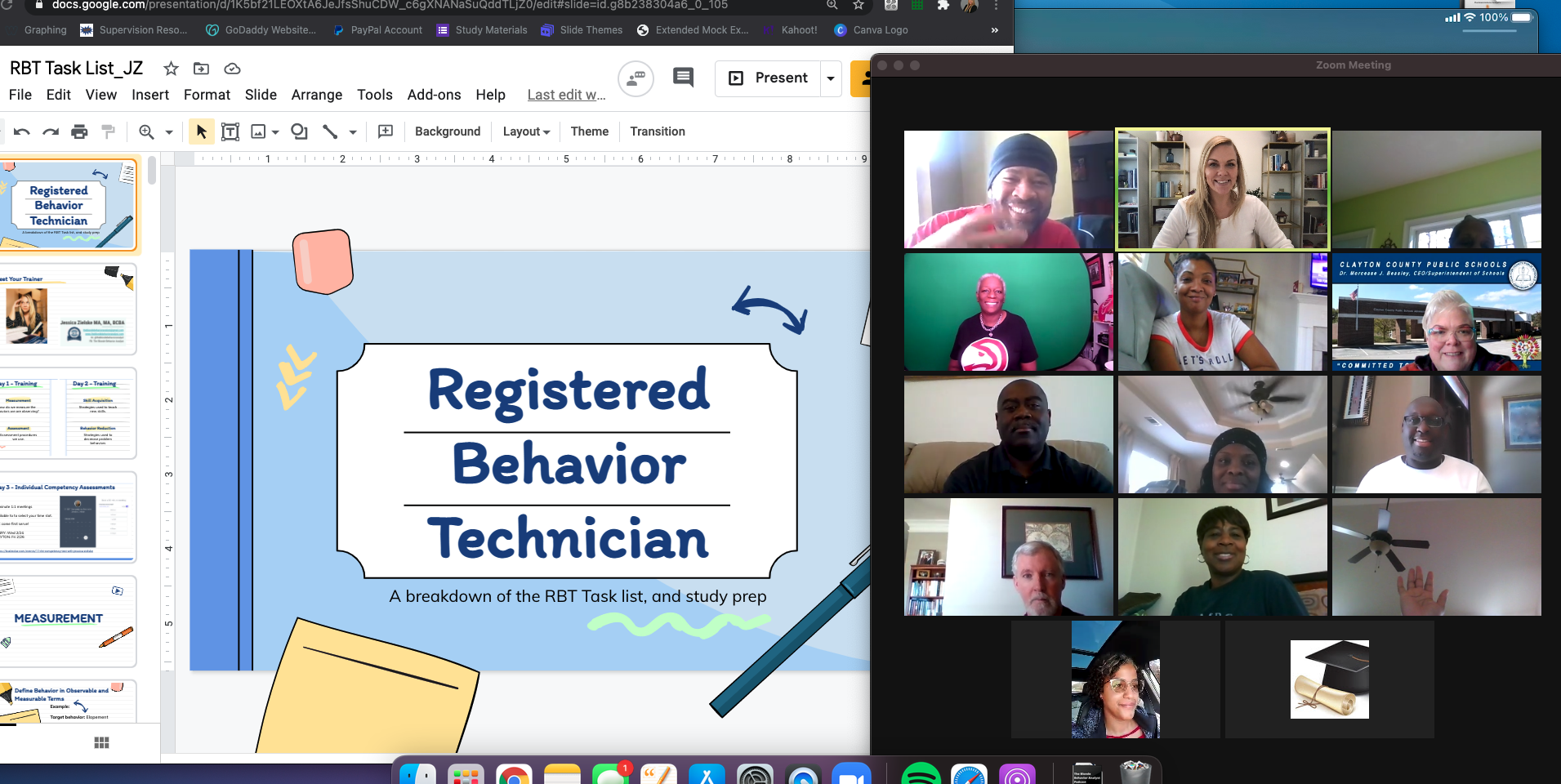The width and height of the screenshot is (1561, 784).
Task: Select the MEASUREMENT slide thumbnail
Action: tap(67, 621)
